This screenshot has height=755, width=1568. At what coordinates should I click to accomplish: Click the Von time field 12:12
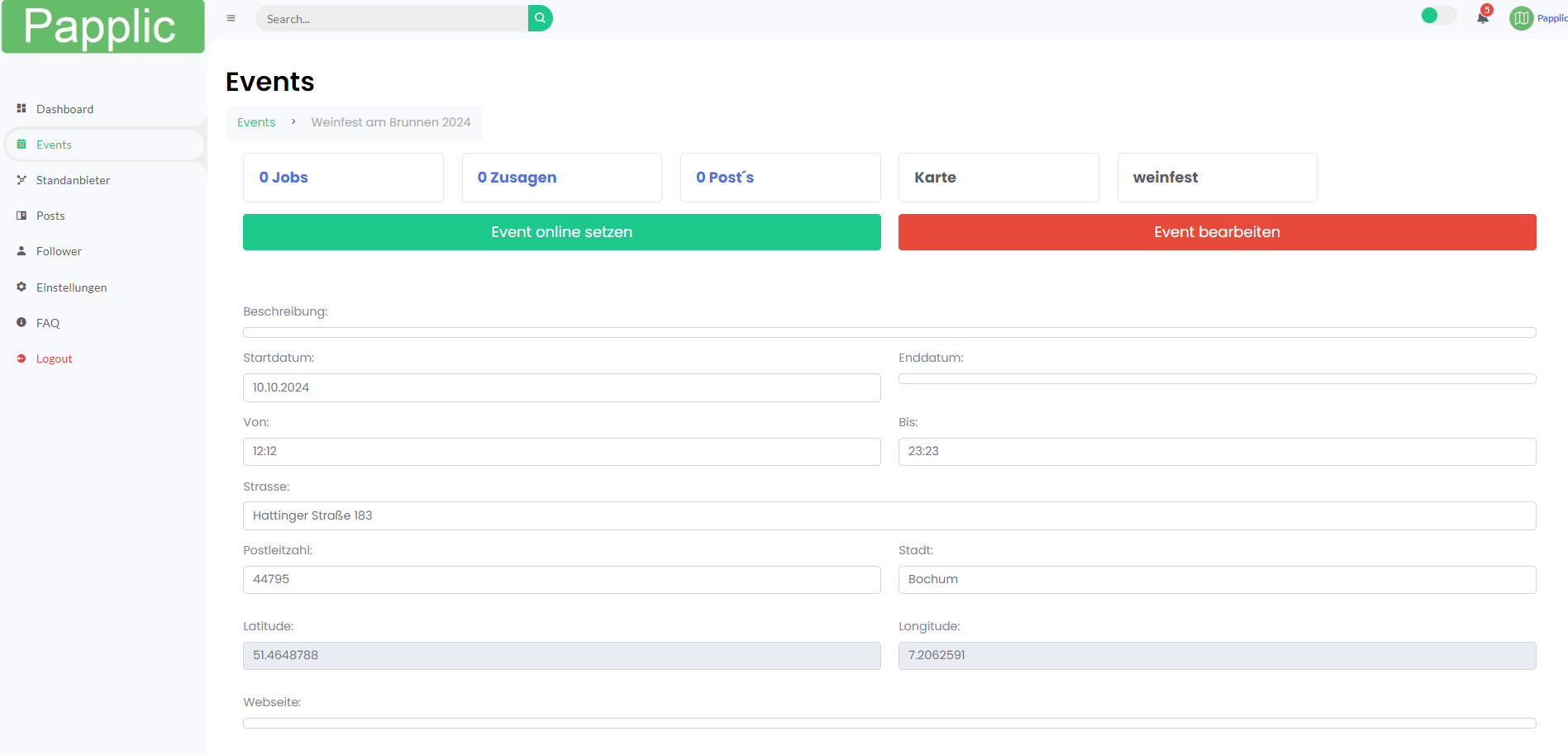click(x=562, y=452)
